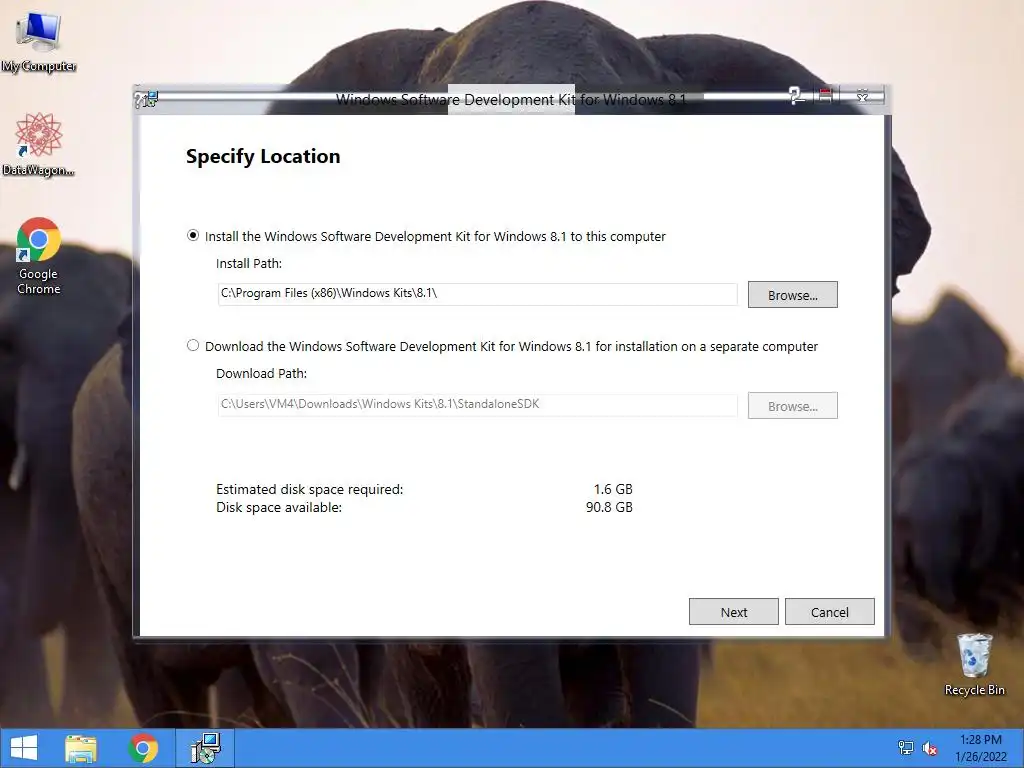Minimize the SDK installer window
The height and width of the screenshot is (768, 1024).
click(x=825, y=96)
